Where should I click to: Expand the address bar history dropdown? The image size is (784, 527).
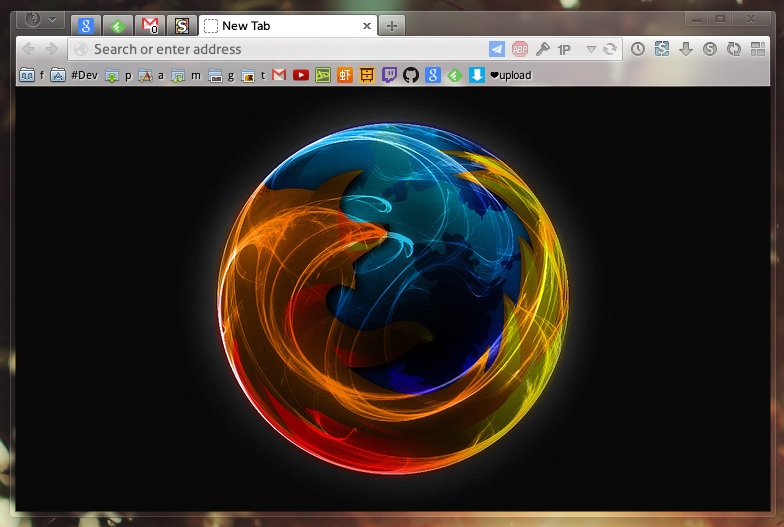(x=591, y=49)
